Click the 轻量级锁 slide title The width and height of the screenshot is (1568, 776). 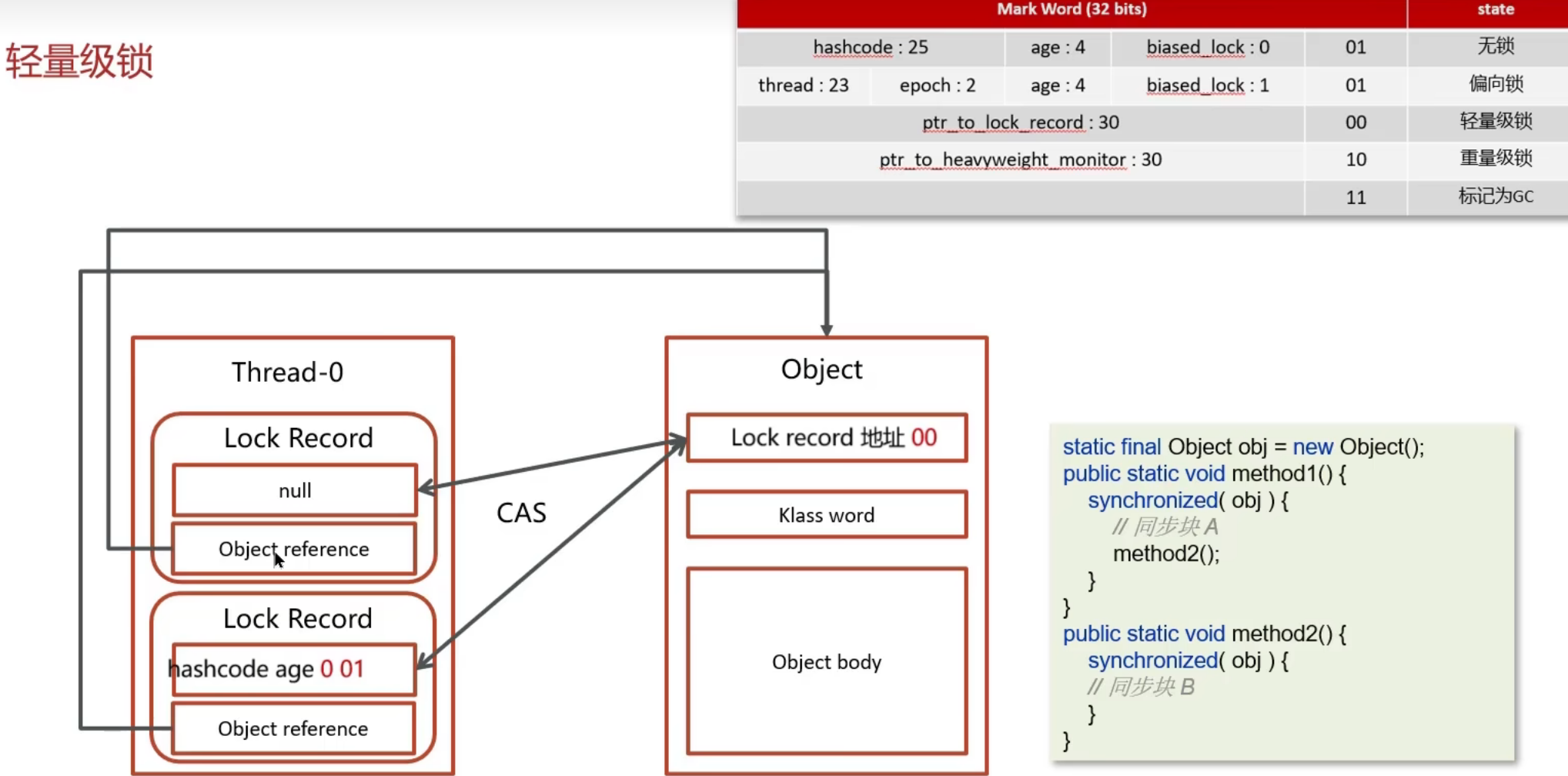coord(79,61)
